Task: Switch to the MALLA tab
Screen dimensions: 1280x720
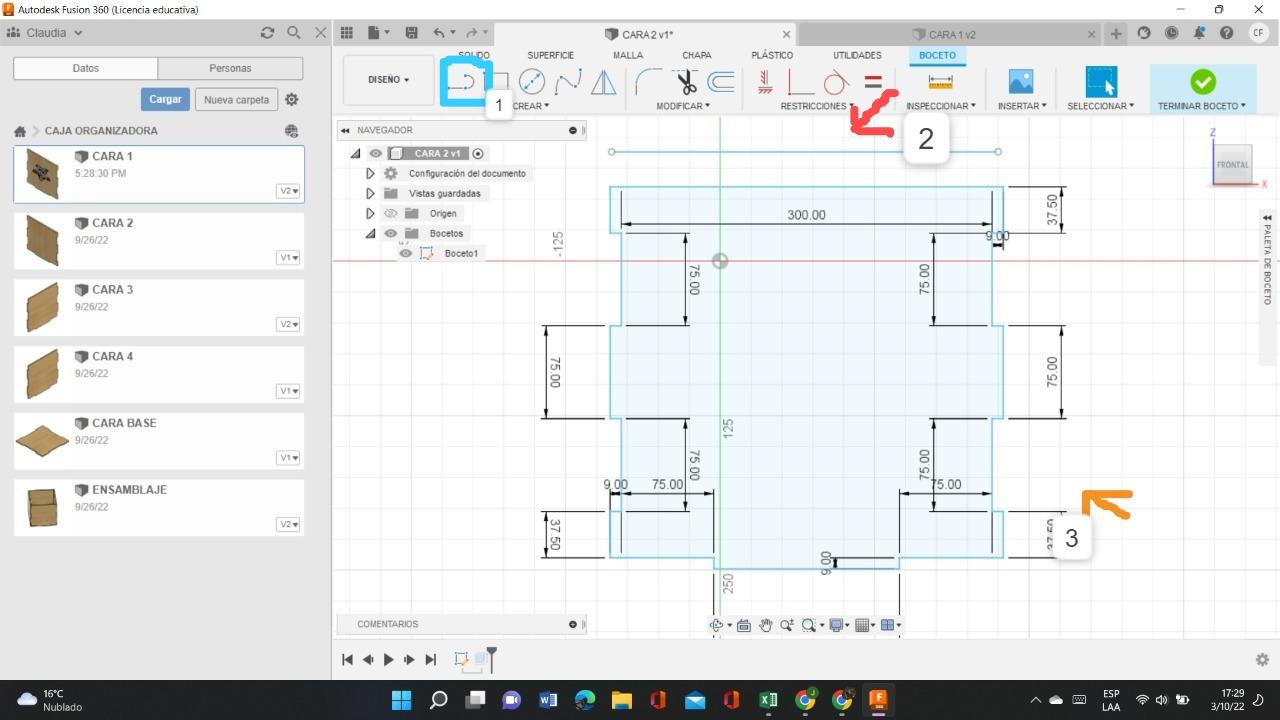Action: point(628,55)
